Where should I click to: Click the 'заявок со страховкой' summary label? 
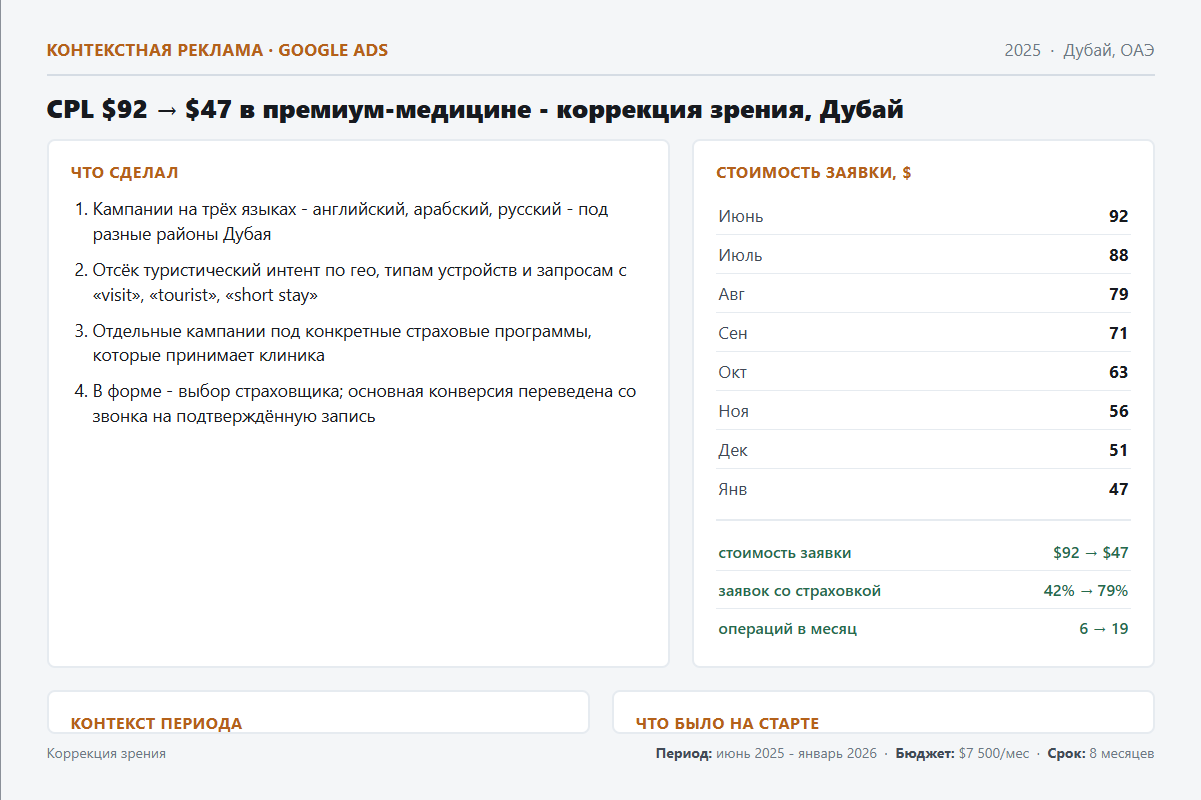coord(800,591)
